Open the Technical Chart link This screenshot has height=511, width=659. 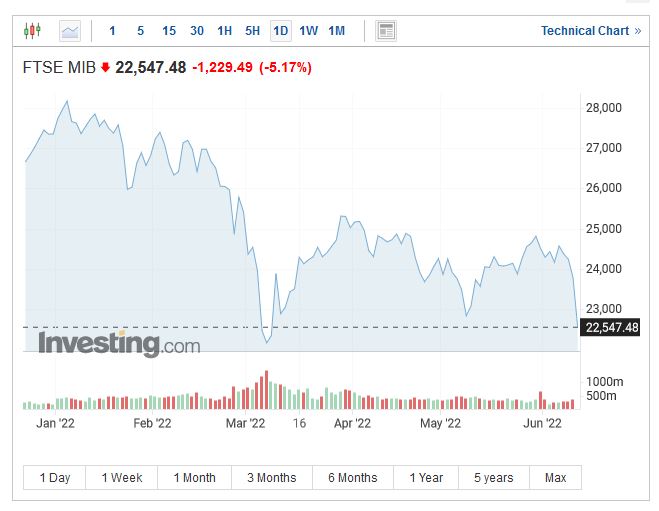pyautogui.click(x=591, y=31)
